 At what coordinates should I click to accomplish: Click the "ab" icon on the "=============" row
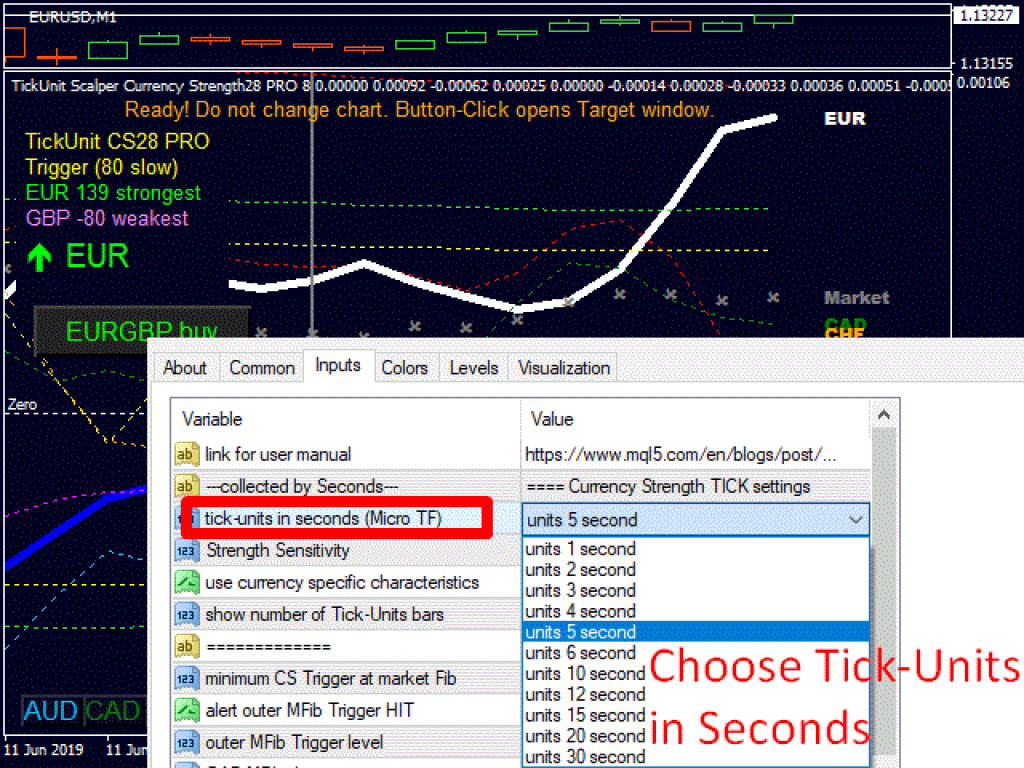(x=186, y=646)
